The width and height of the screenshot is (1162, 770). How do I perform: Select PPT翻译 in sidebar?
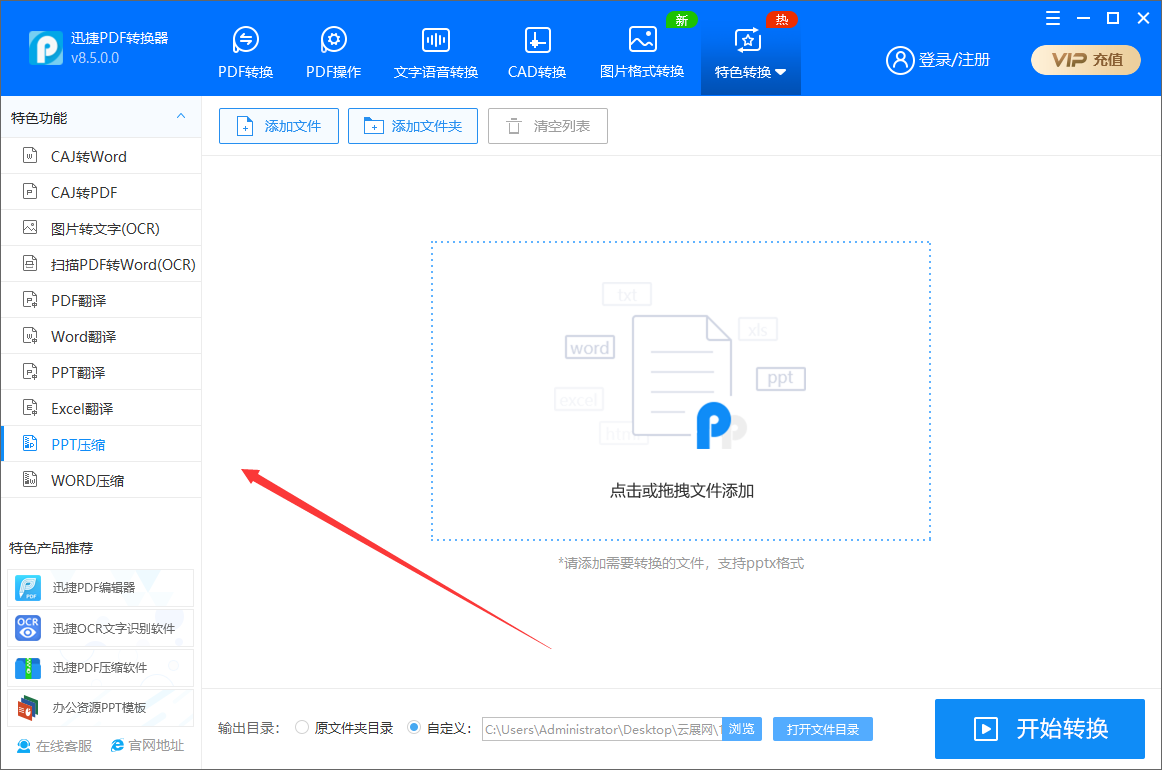[102, 372]
